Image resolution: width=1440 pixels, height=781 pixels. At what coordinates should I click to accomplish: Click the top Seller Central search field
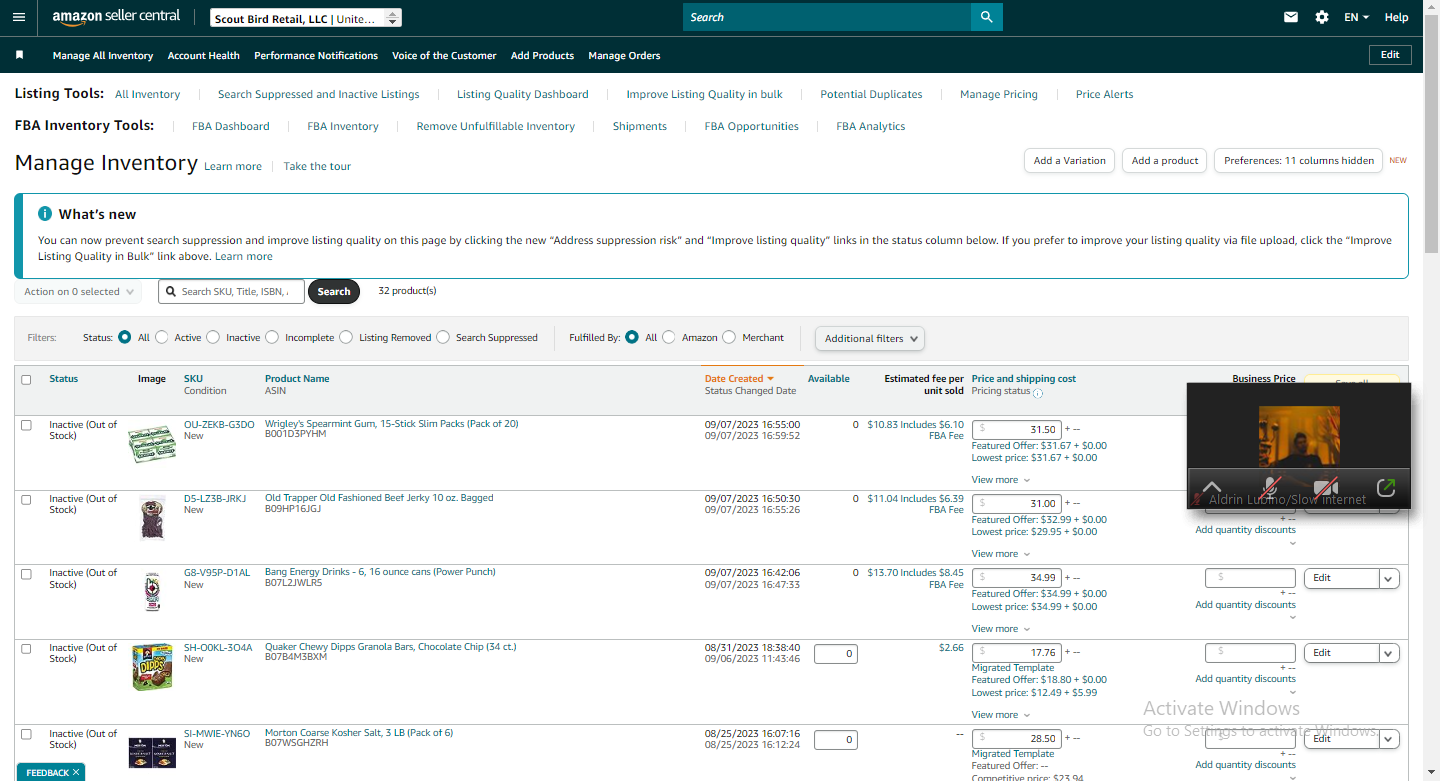coord(827,17)
